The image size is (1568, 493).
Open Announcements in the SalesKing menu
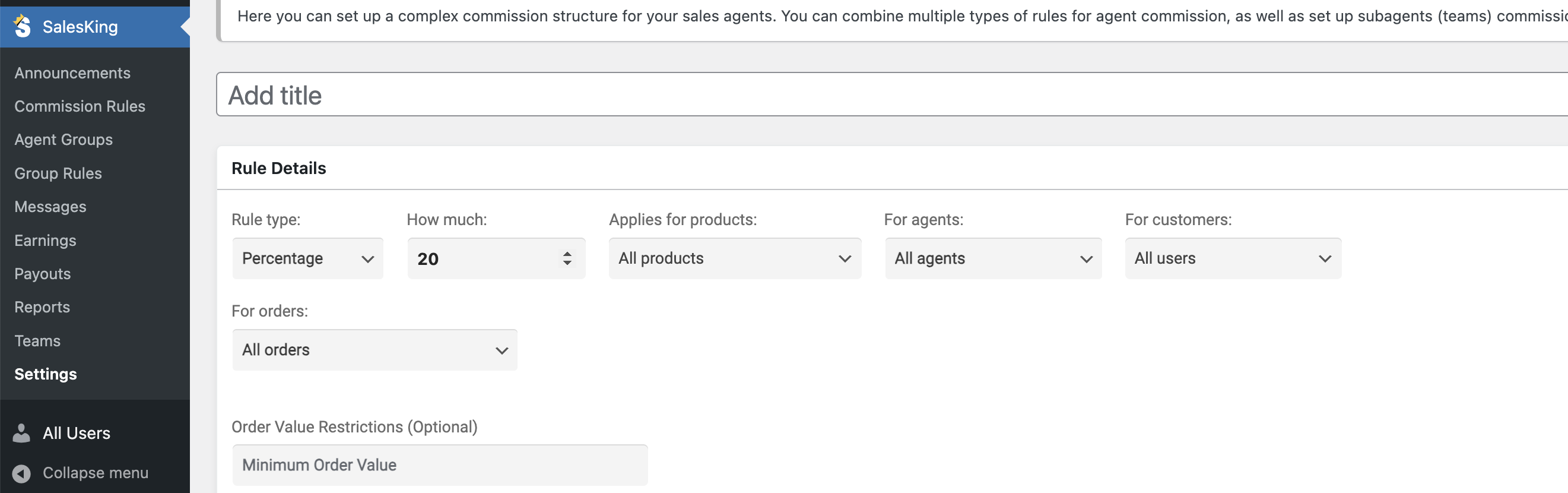(x=72, y=73)
